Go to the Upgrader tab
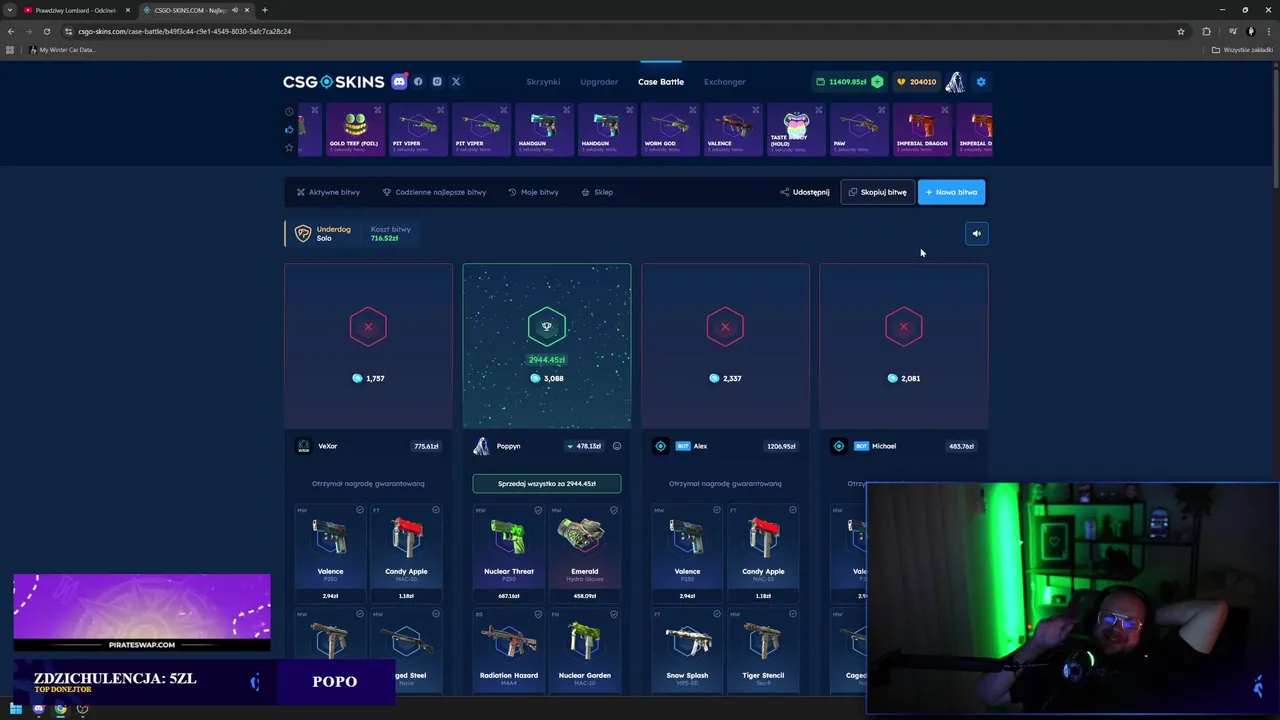This screenshot has height=720, width=1280. [599, 82]
